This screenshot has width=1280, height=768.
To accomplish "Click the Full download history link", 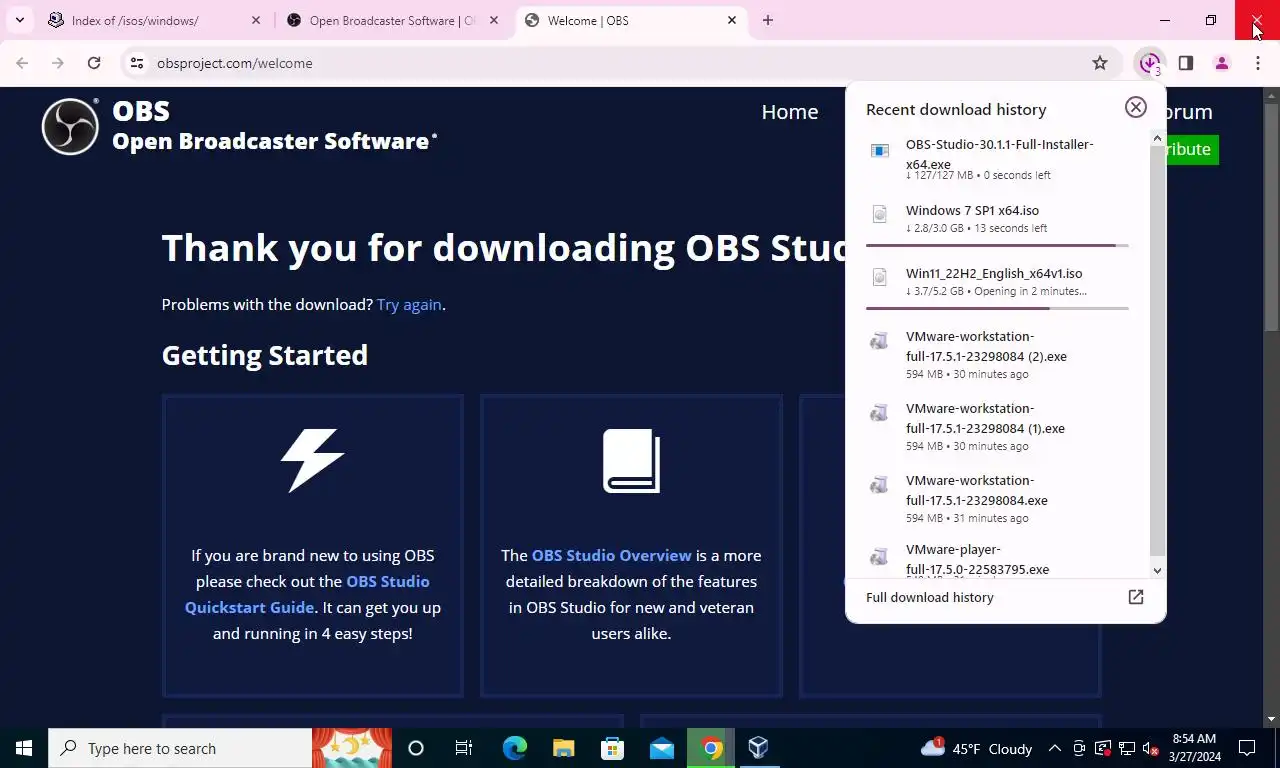I will [x=930, y=597].
